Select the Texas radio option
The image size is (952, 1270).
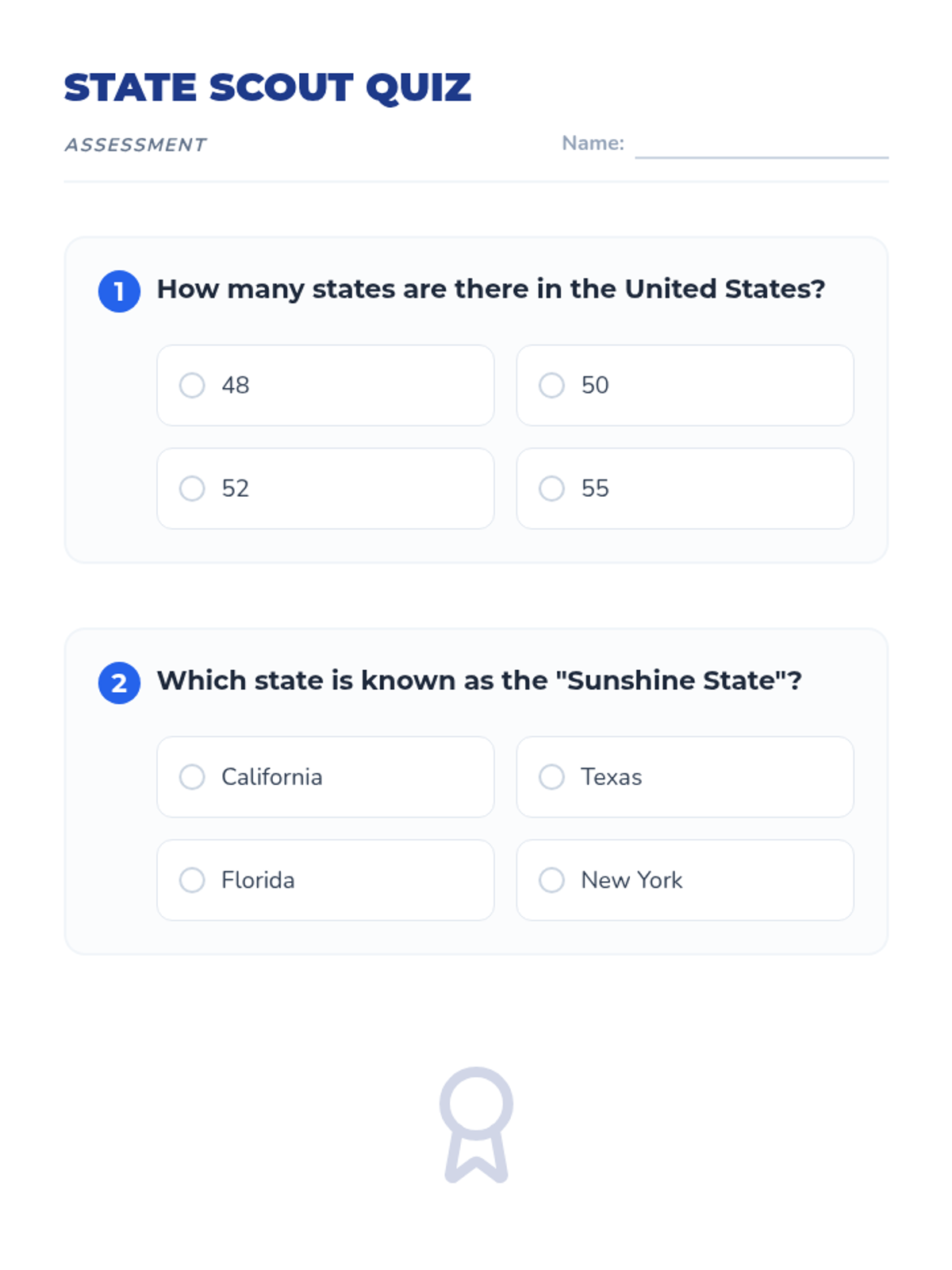685,776
